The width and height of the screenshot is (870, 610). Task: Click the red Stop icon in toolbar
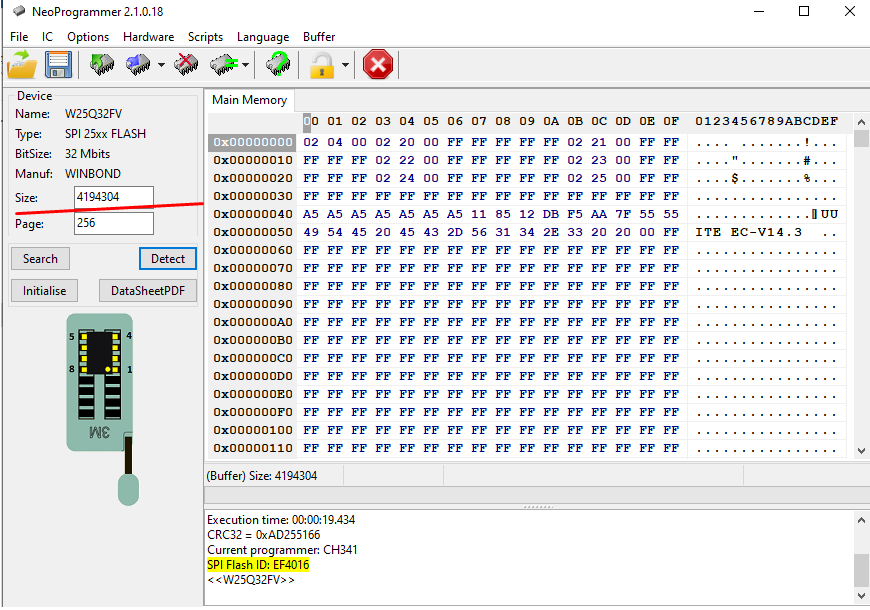point(378,64)
